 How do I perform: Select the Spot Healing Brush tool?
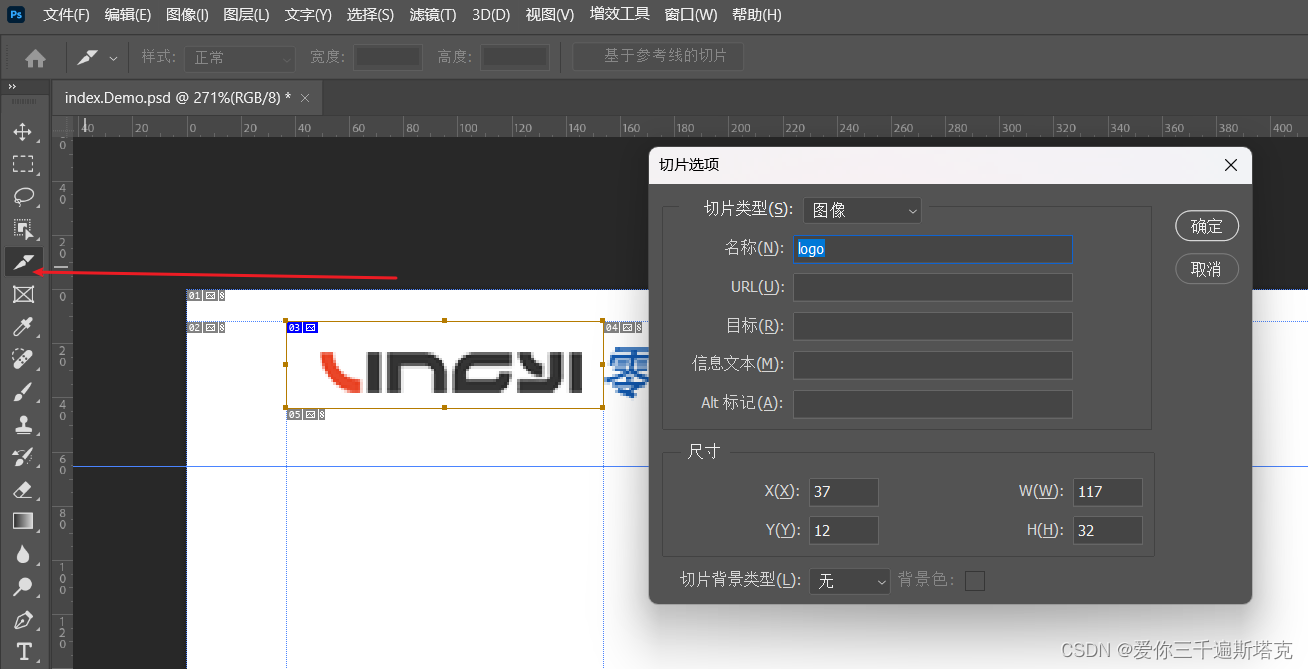point(23,359)
